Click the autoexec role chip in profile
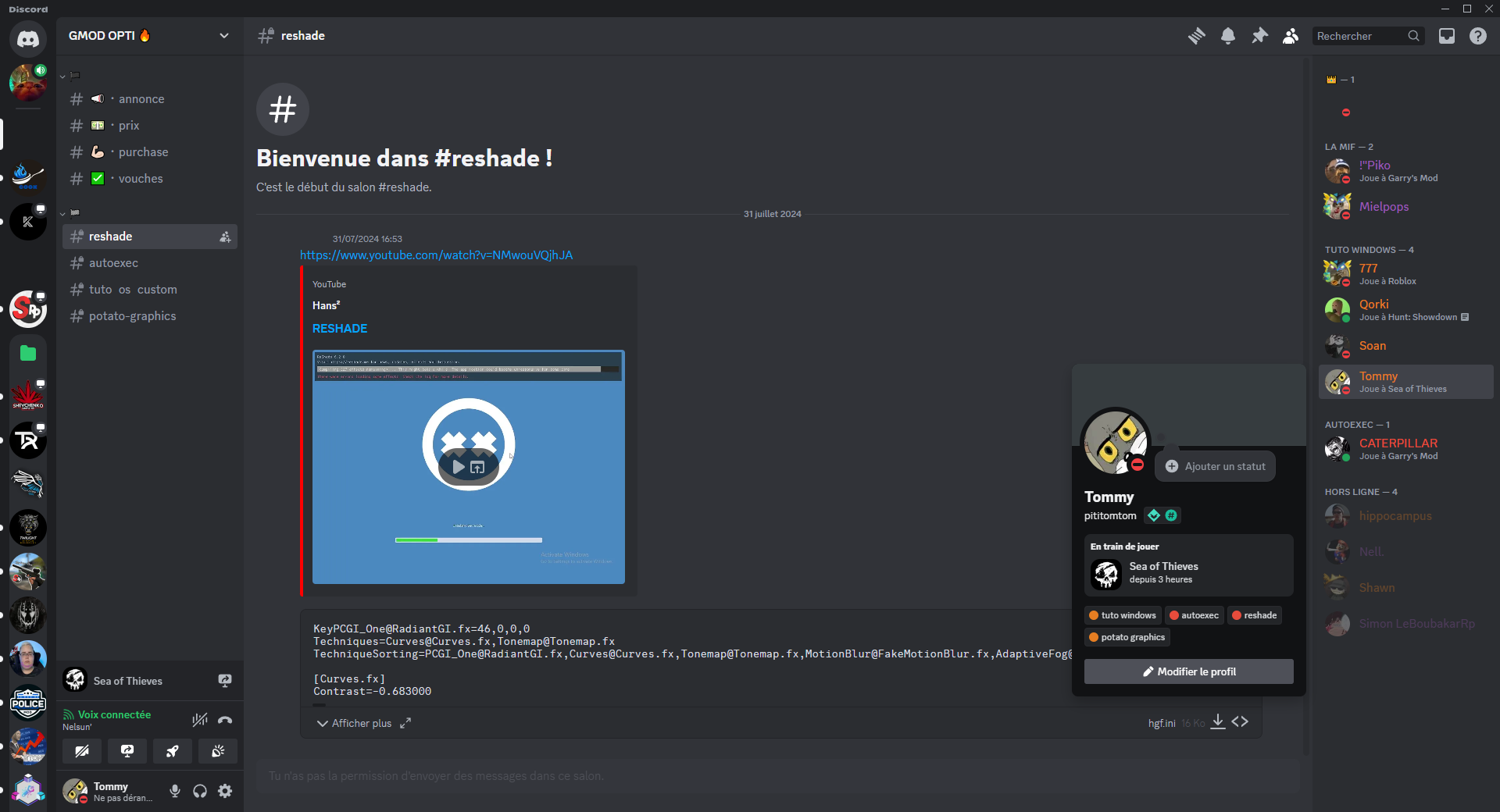Viewport: 1500px width, 812px height. click(1194, 615)
